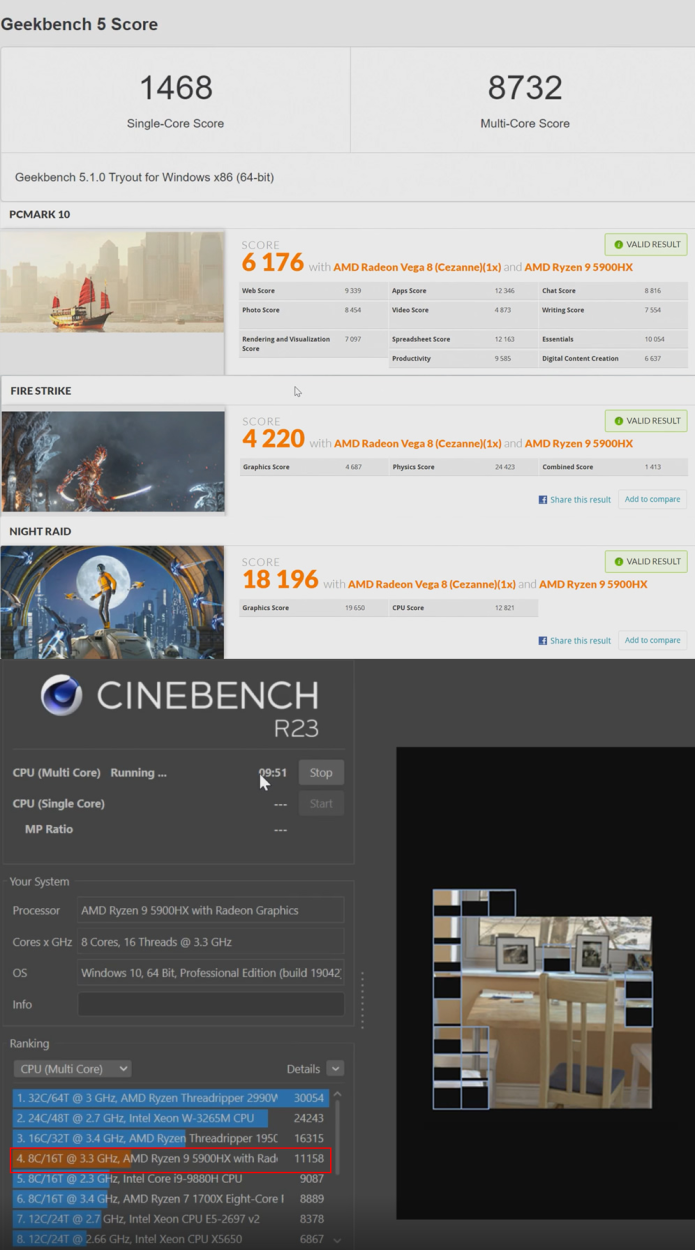Select Intel Core i9-9880H ranking entry
Viewport: 695px width, 1250px height.
172,1179
